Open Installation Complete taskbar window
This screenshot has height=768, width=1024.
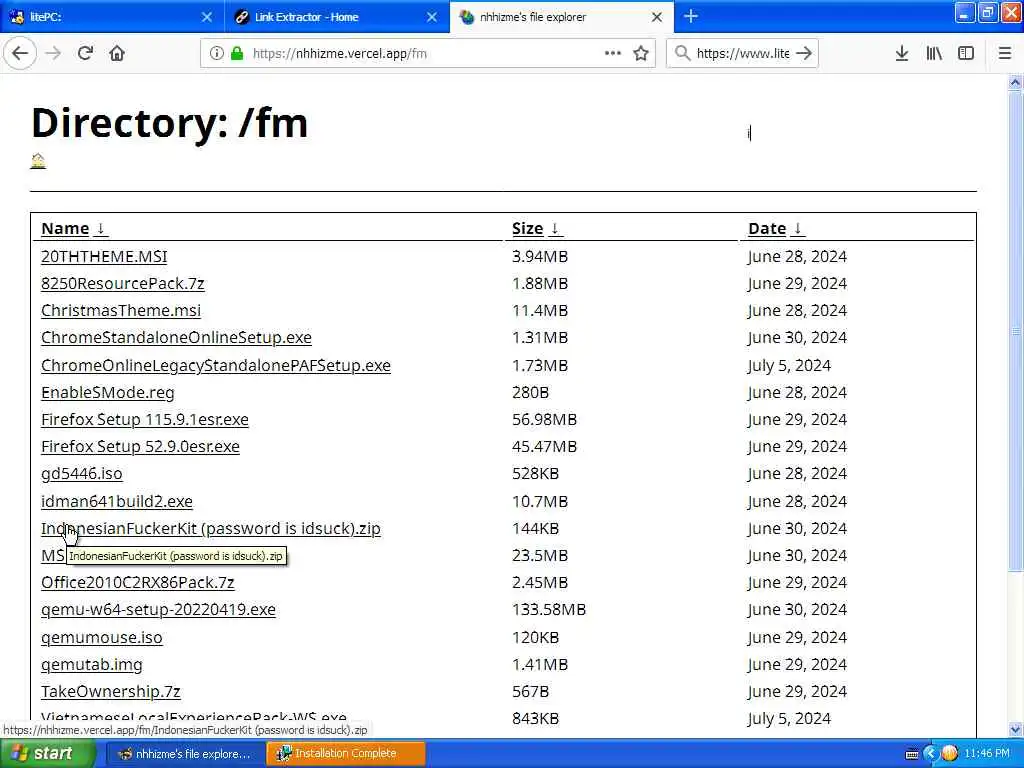[345, 754]
